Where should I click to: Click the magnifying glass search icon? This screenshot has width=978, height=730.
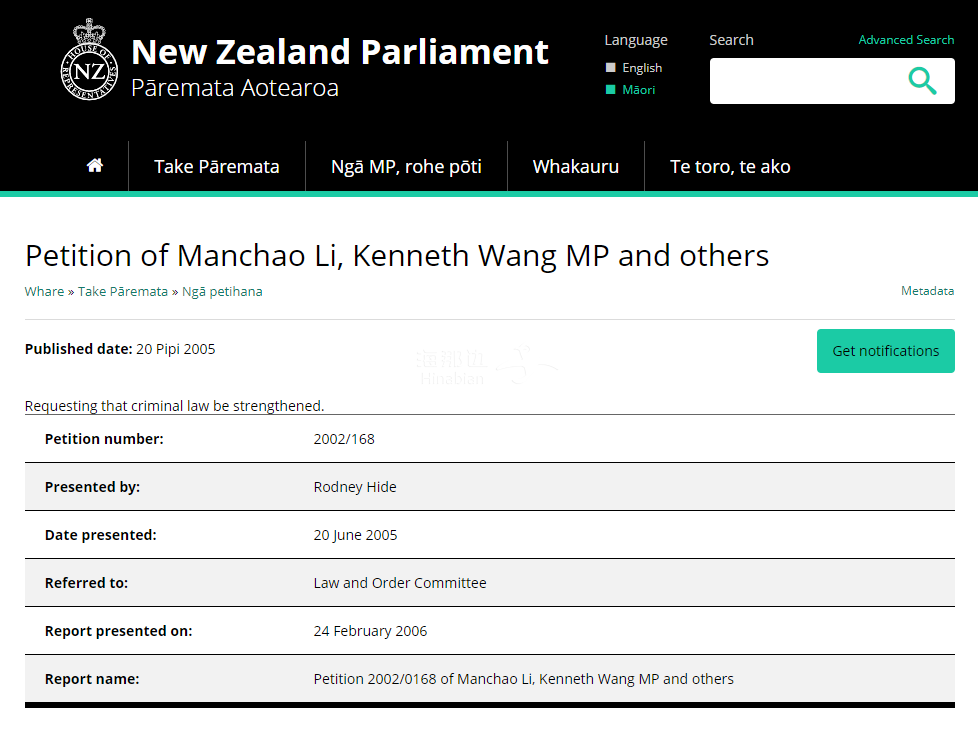point(922,81)
